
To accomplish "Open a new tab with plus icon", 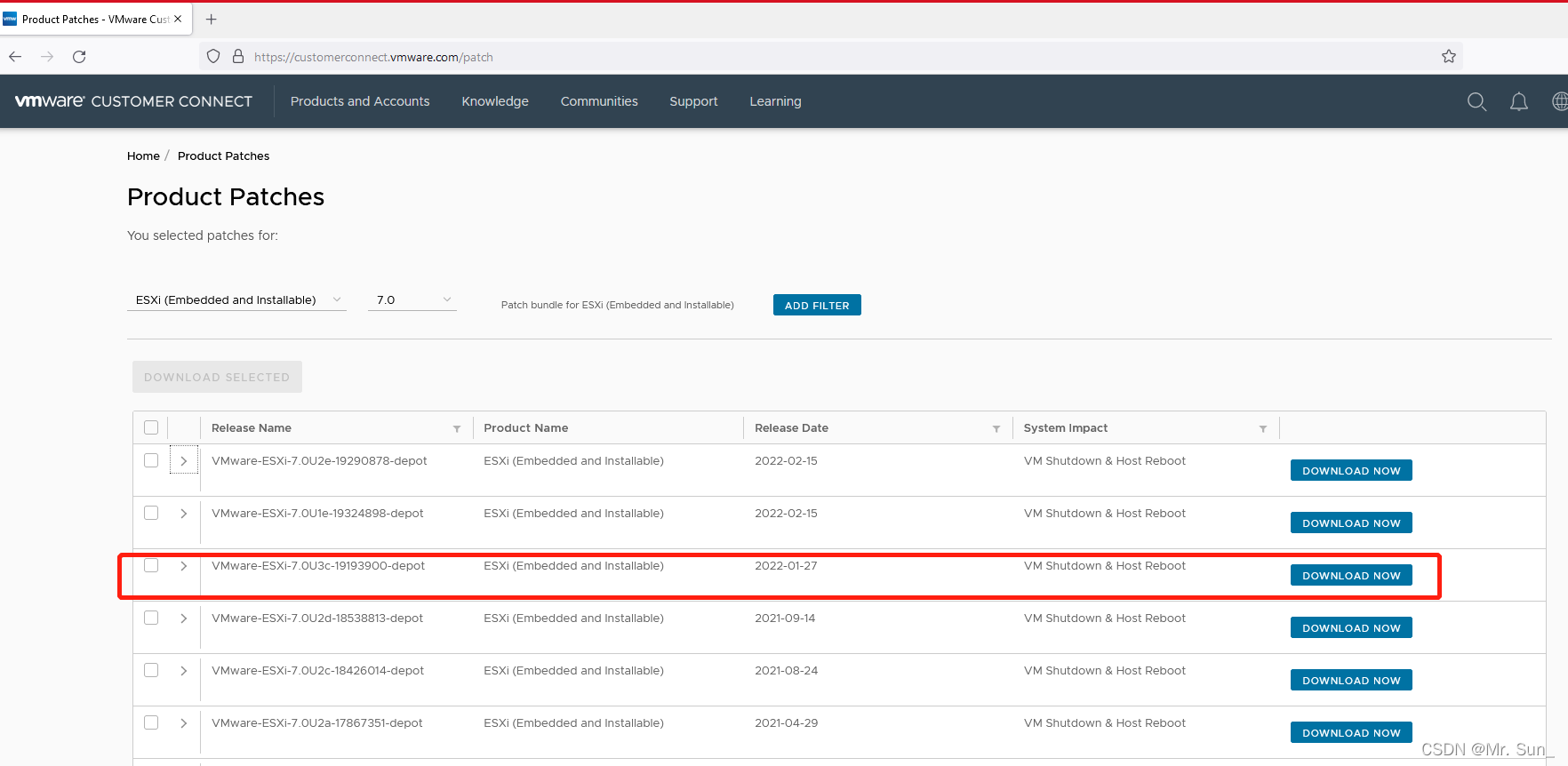I will click(212, 19).
